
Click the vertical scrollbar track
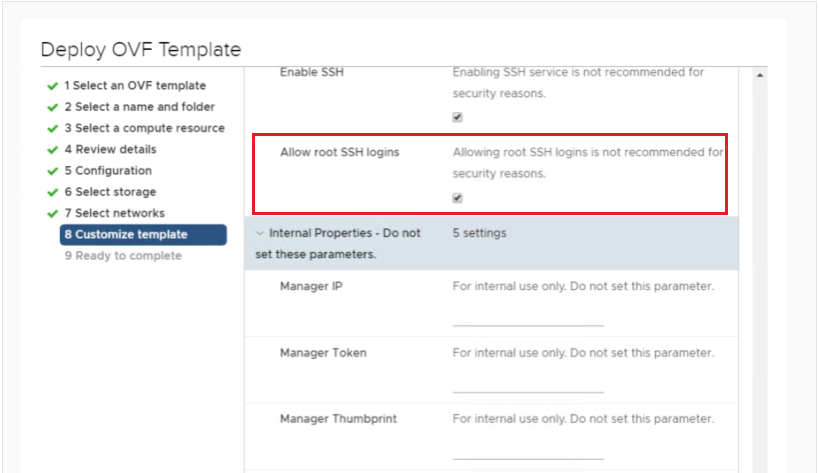[x=760, y=277]
